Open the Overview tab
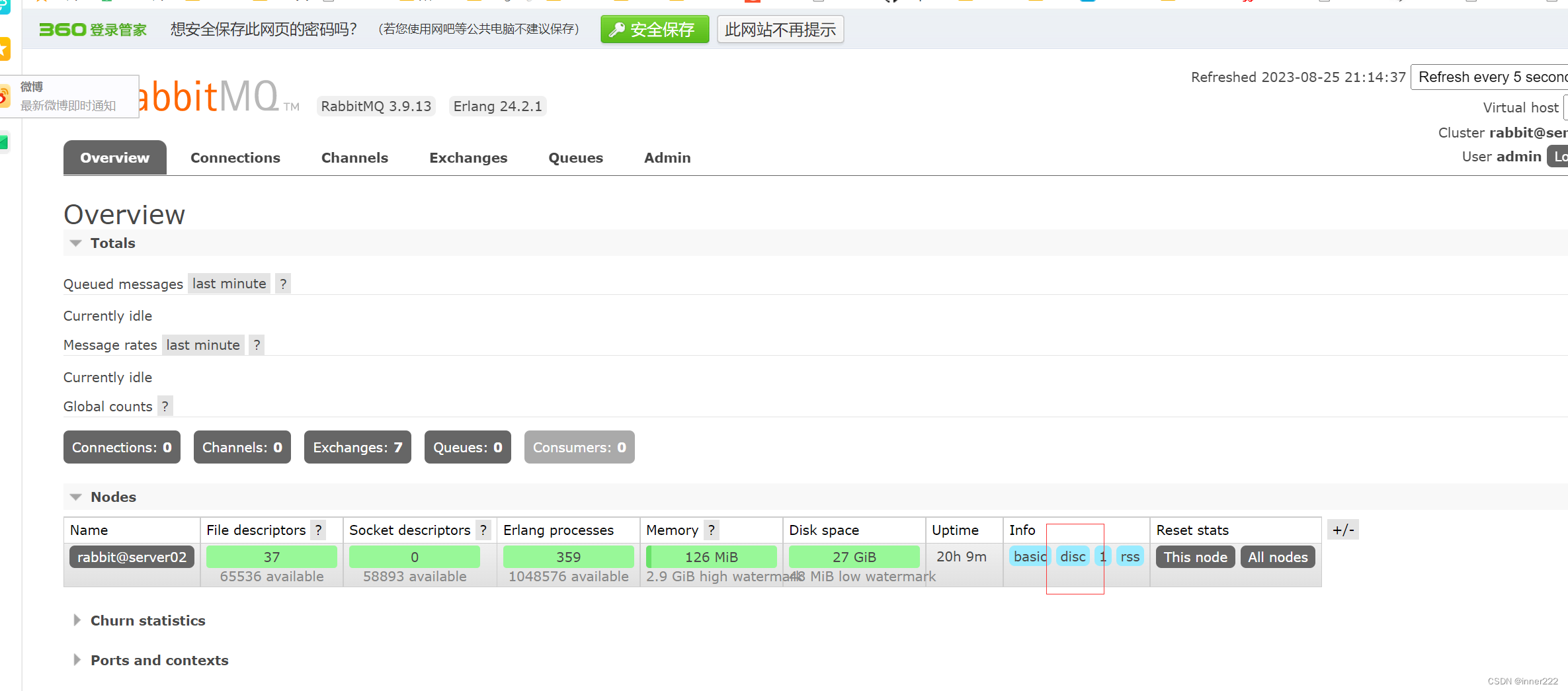This screenshot has height=691, width=1568. coord(115,158)
